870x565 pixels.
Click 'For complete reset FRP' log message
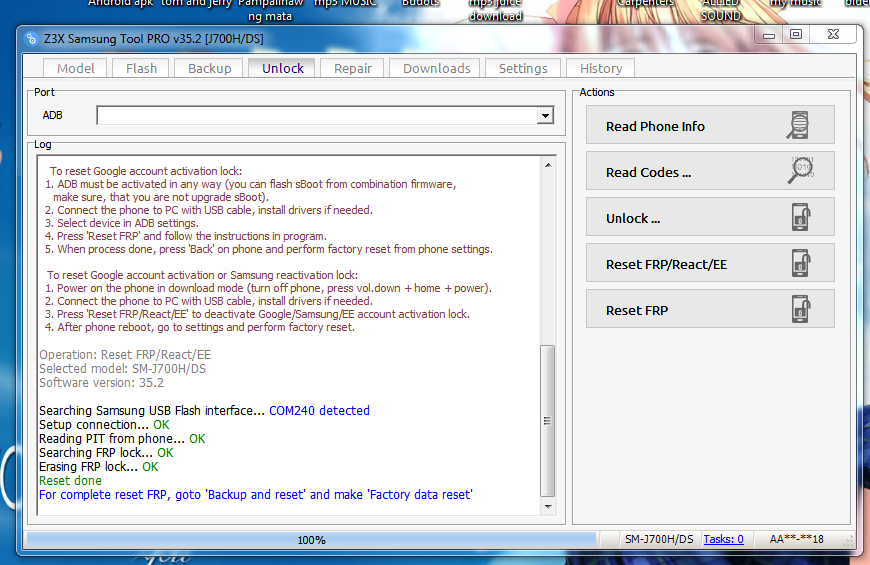click(256, 495)
